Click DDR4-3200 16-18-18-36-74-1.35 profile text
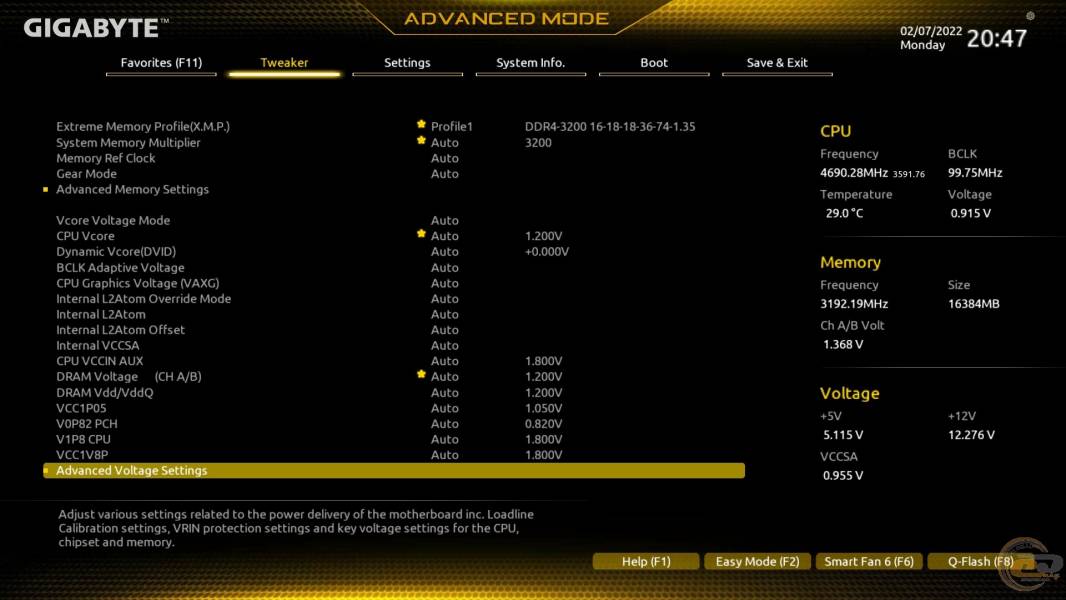 pos(610,126)
